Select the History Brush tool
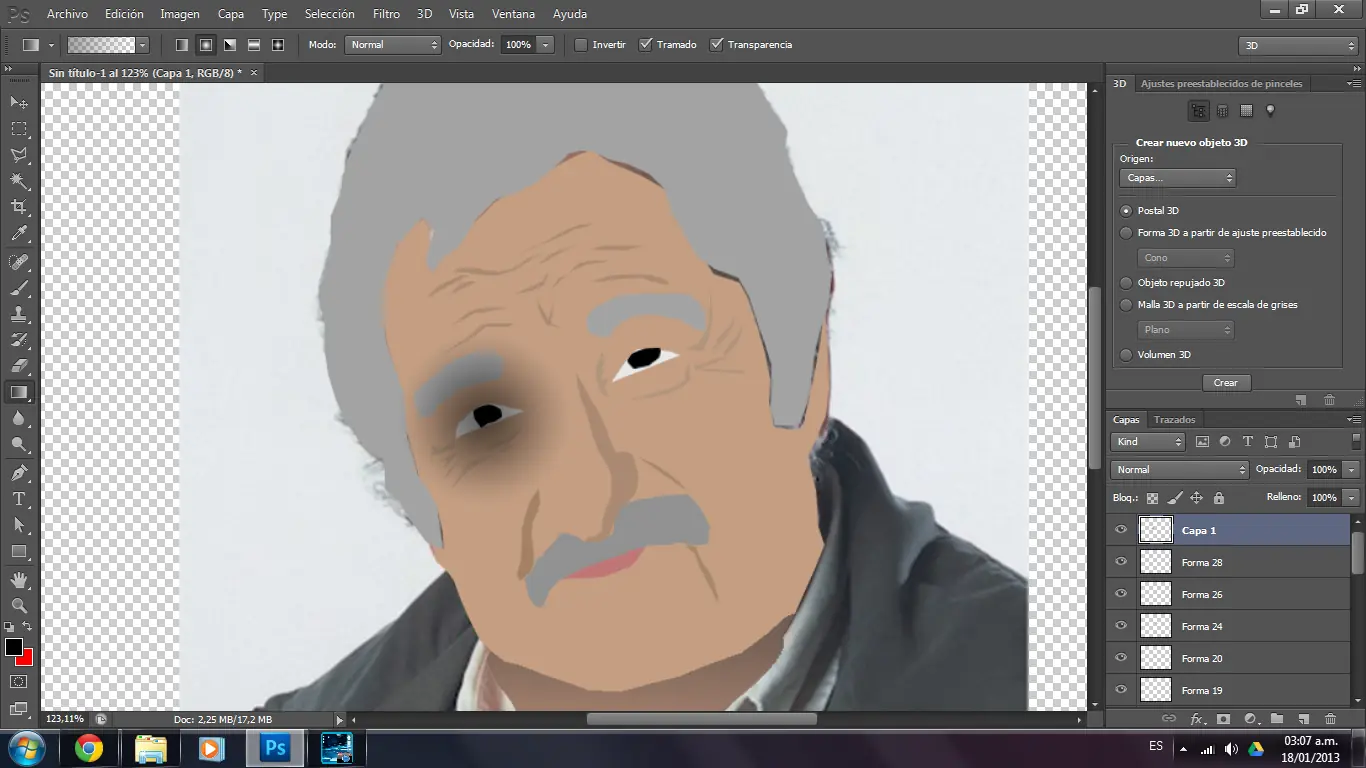This screenshot has width=1366, height=768. [18, 340]
